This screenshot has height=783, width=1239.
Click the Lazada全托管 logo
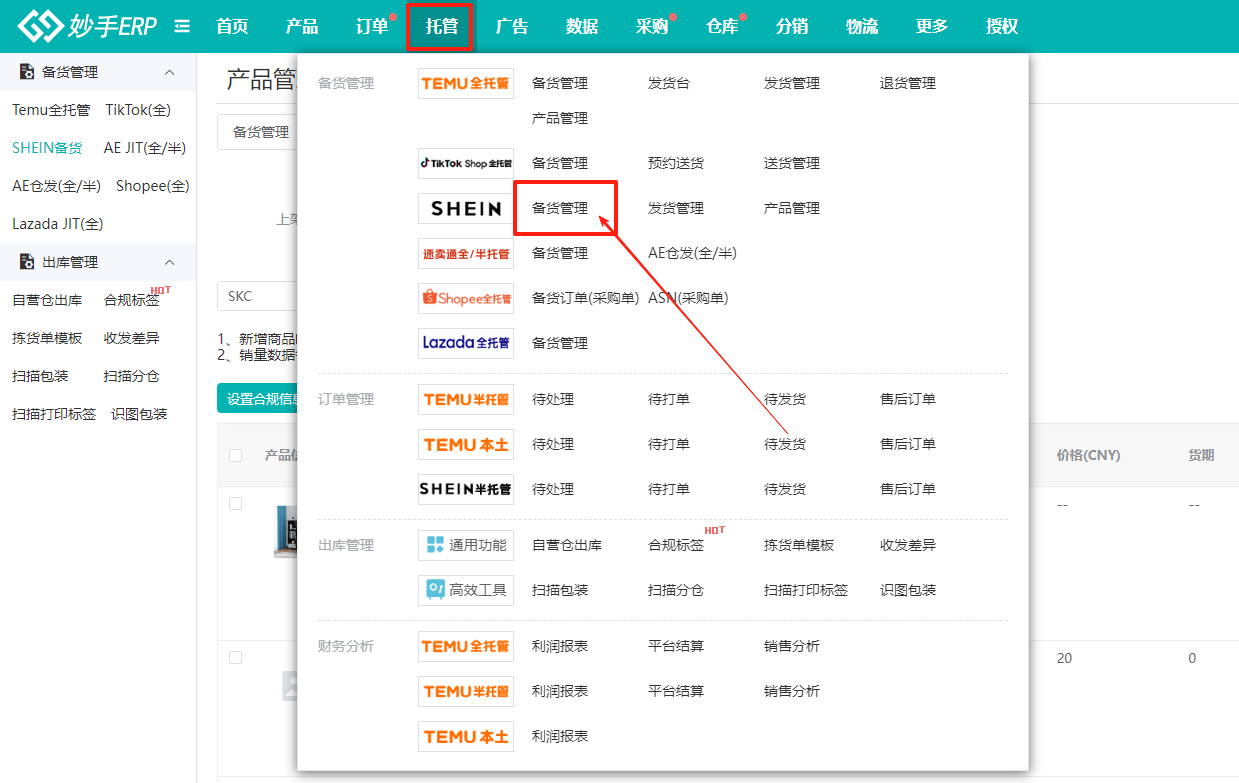[x=466, y=343]
